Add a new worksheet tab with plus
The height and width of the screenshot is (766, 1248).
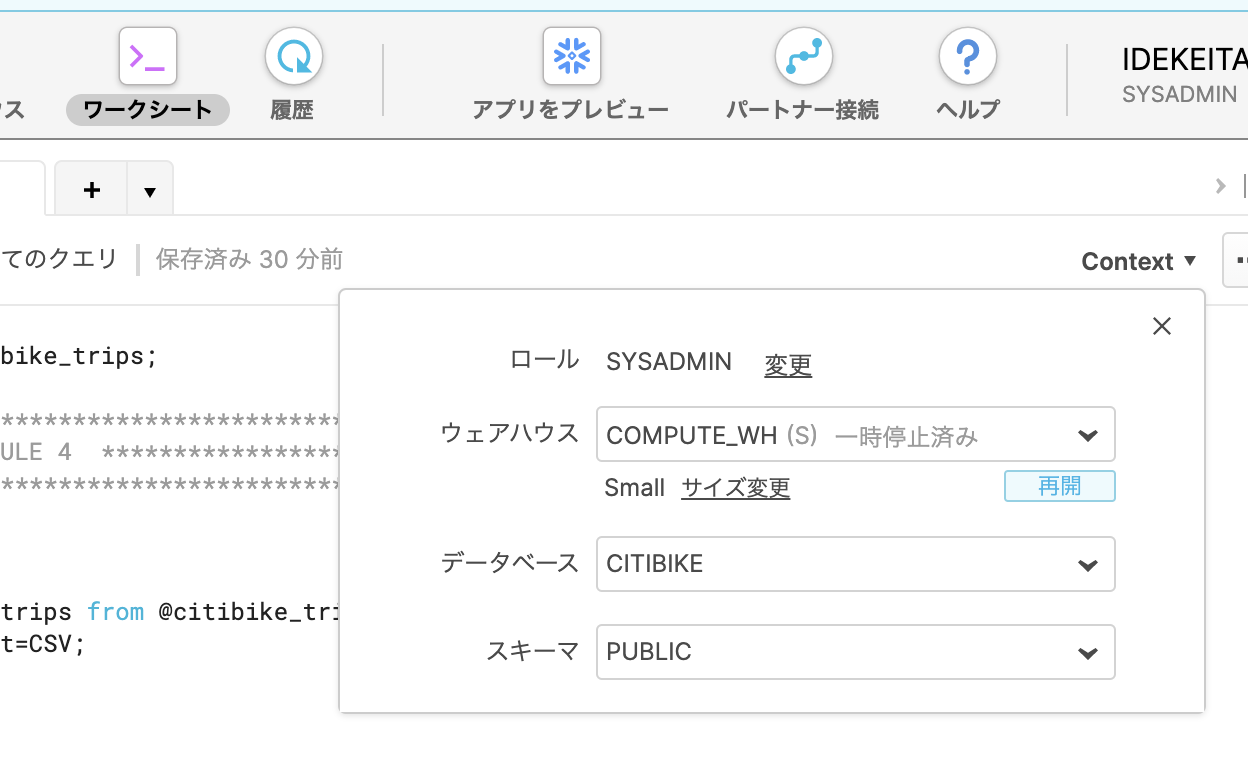(x=91, y=189)
